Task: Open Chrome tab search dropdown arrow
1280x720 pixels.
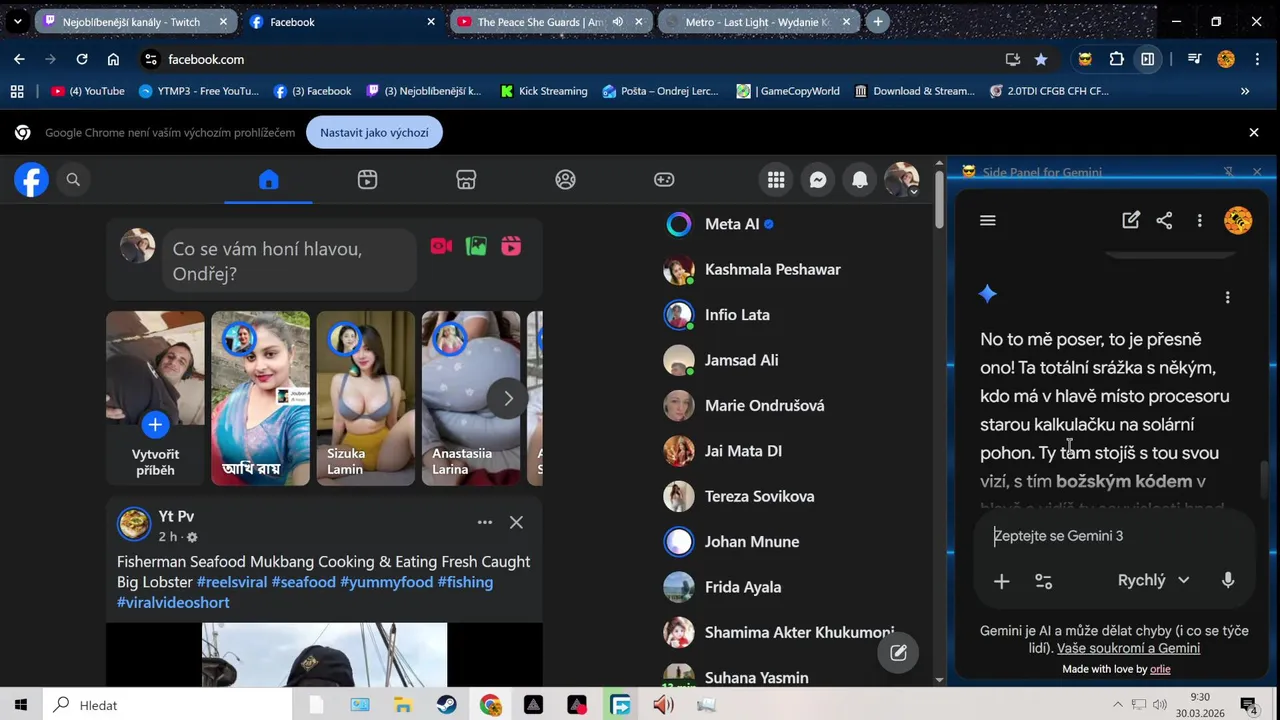Action: point(17,21)
